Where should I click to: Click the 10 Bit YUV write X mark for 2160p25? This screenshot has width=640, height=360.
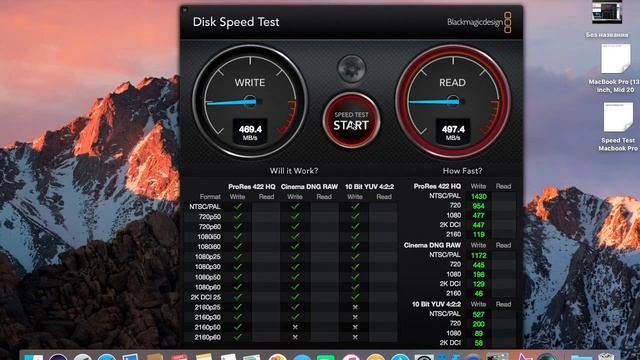(355, 307)
